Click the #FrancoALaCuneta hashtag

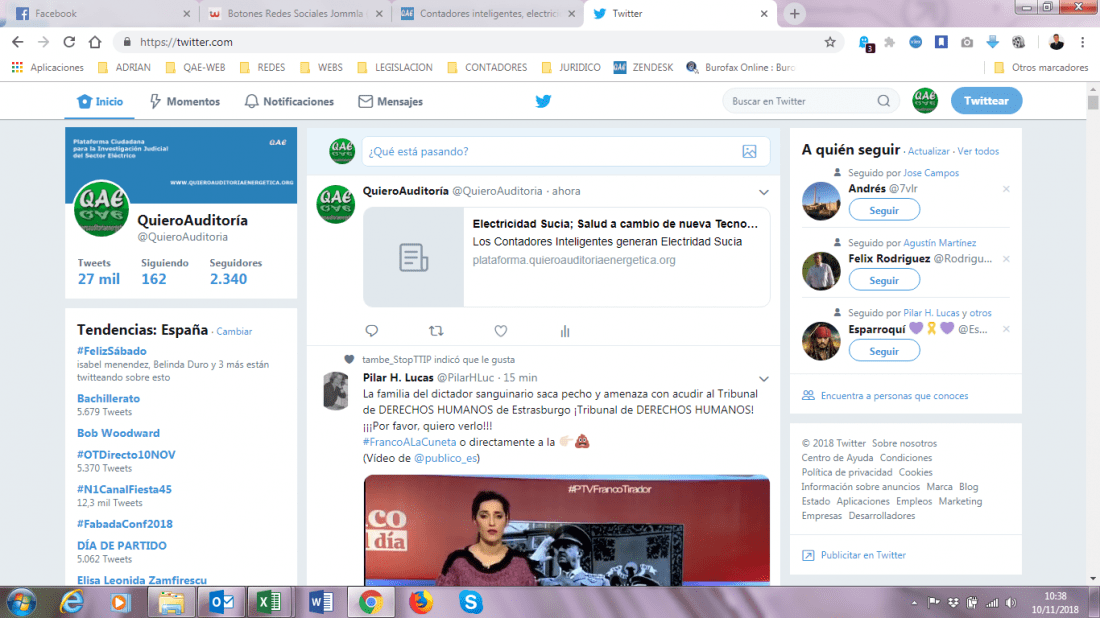pos(409,442)
